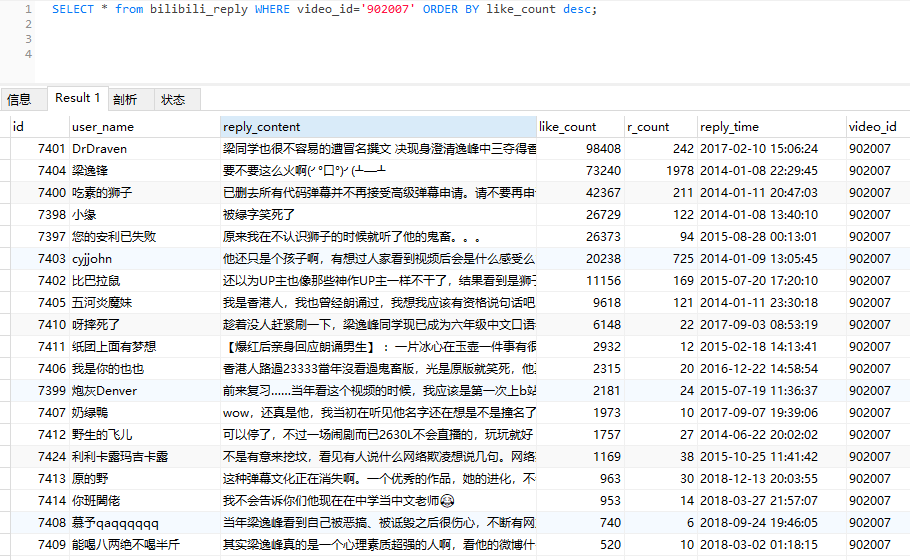Click reply content starting wow，还真是他

(378, 413)
